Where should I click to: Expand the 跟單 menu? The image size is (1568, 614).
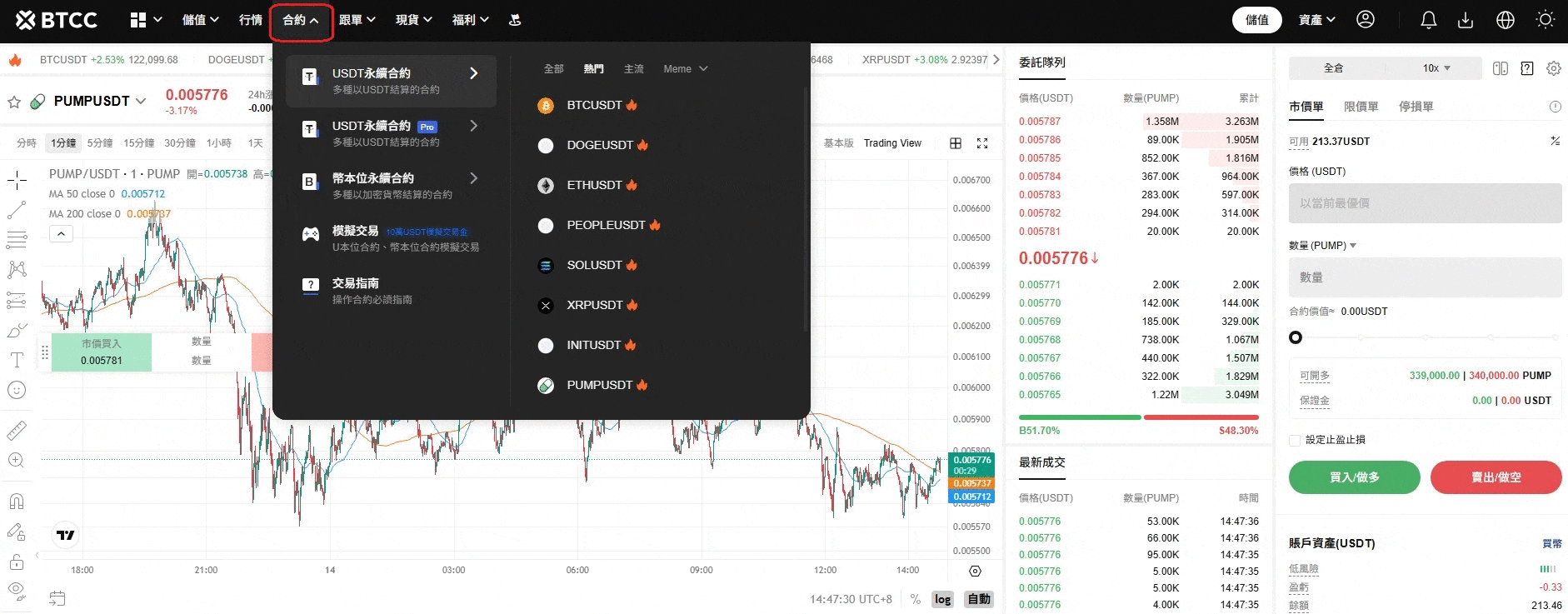tap(357, 19)
